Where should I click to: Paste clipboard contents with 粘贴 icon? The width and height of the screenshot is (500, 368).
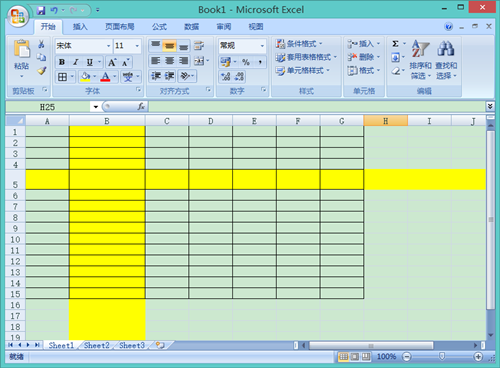[x=22, y=49]
